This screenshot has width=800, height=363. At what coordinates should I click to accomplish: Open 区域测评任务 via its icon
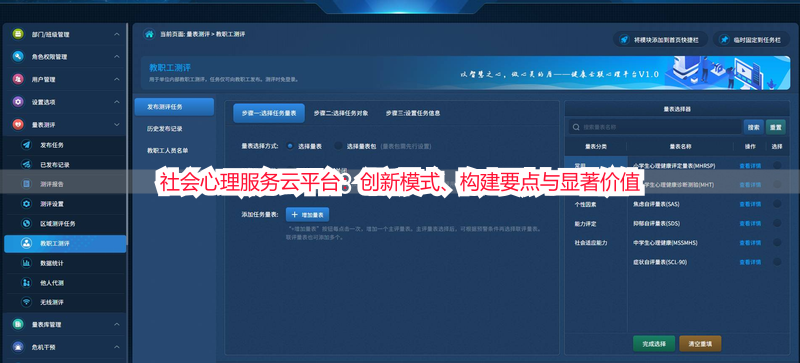pyautogui.click(x=26, y=224)
